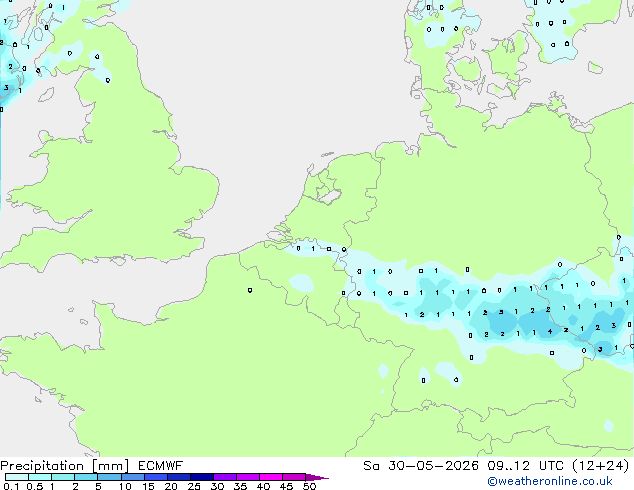This screenshot has height=490, width=634.
Task: Click the legend value '10'
Action: coord(125,486)
